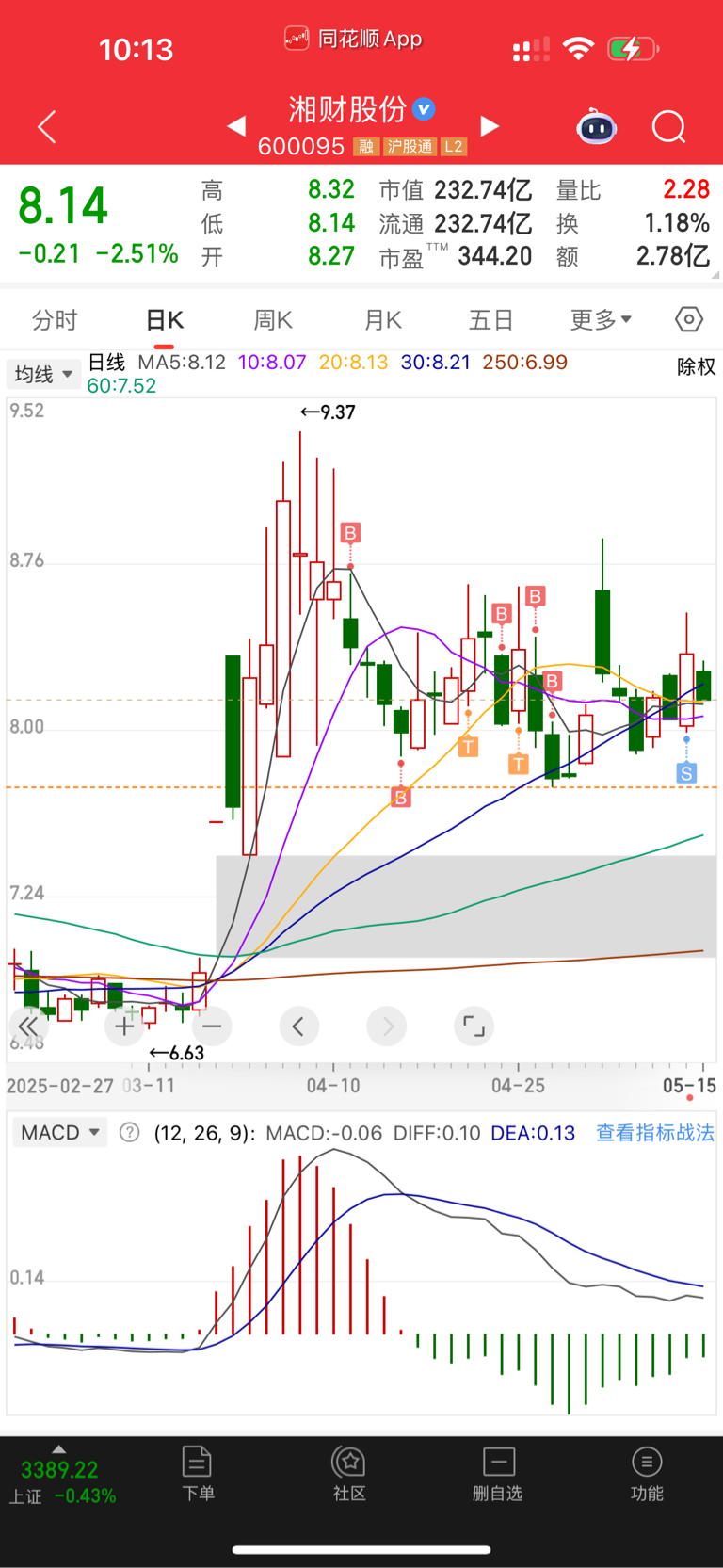
Task: Zoom out the K-line chart with minus
Action: tap(212, 1026)
